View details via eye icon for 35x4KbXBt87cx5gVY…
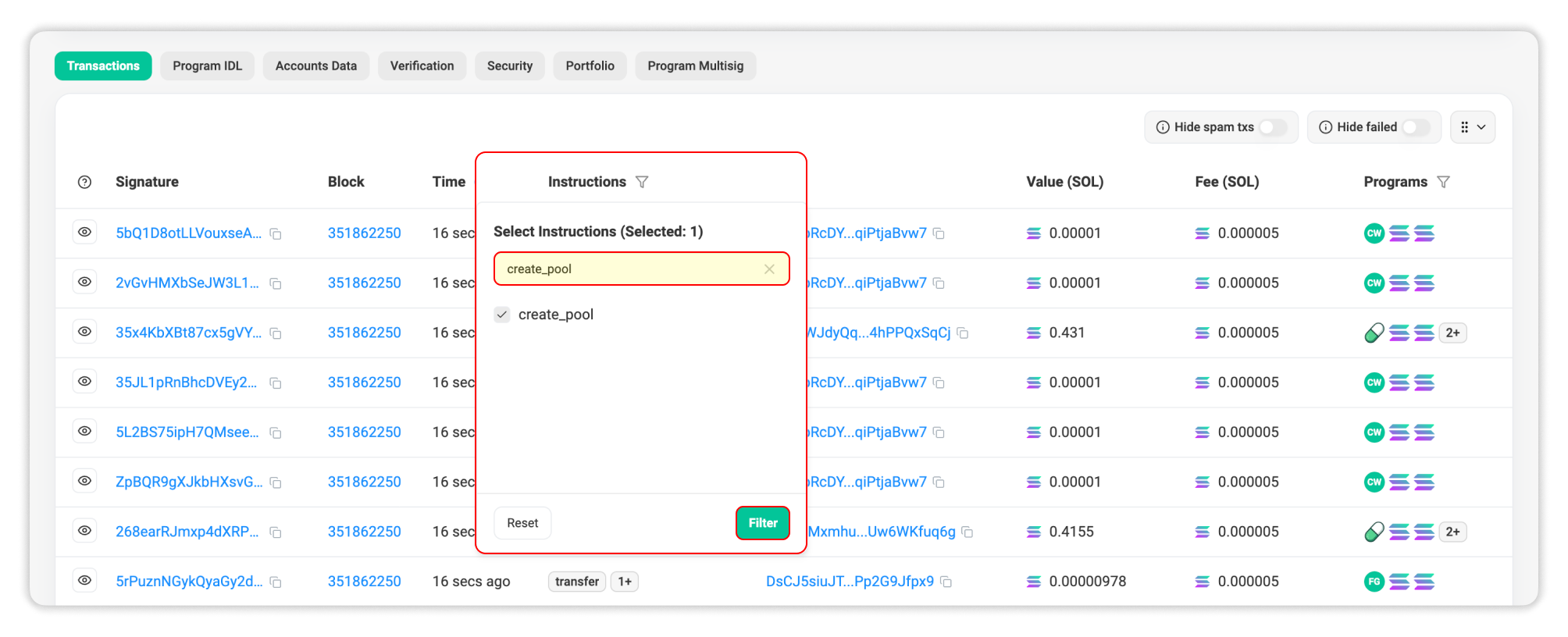1568x637 pixels. [x=84, y=332]
